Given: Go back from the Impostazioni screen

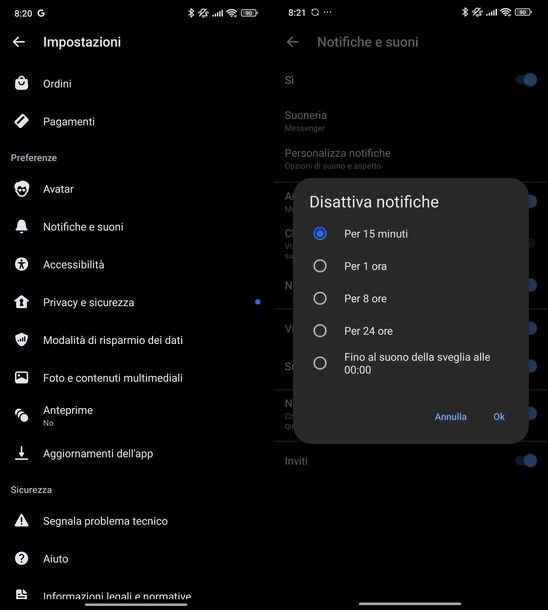Looking at the screenshot, I should point(19,42).
